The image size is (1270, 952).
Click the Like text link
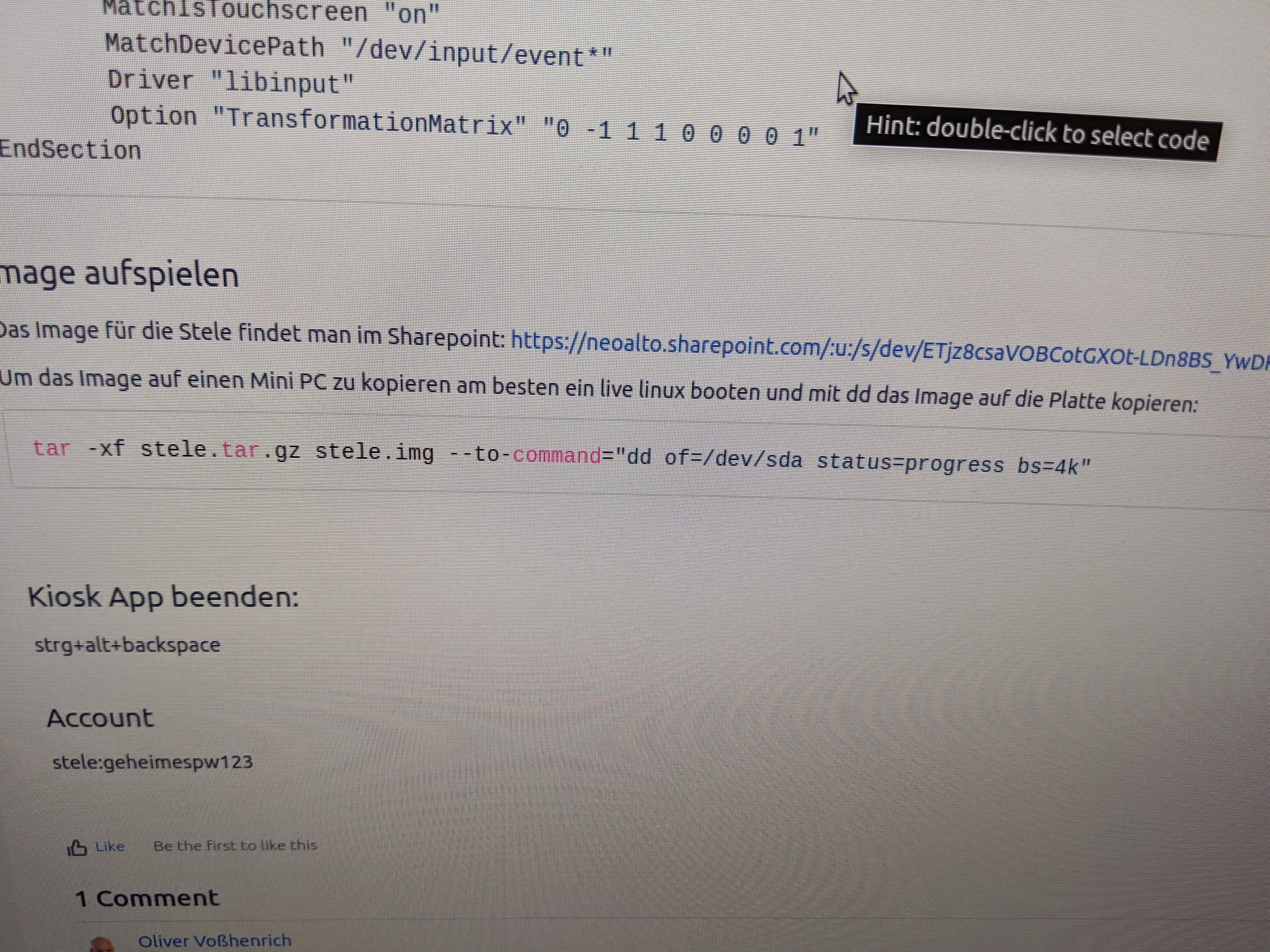coord(110,846)
